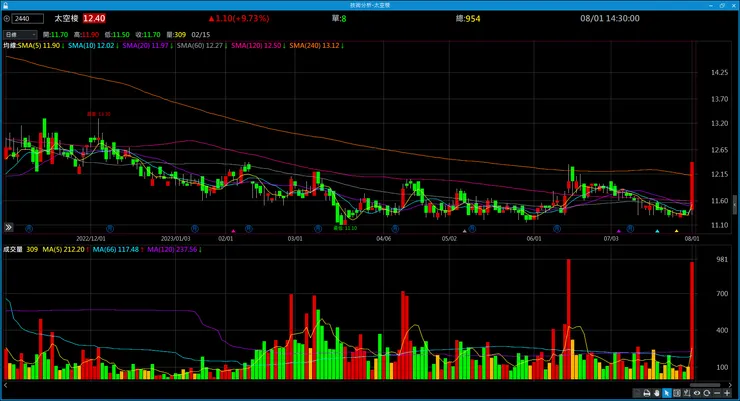Image resolution: width=740 pixels, height=401 pixels.
Task: Click the monthly marker right of 05/02
Action: (472, 228)
